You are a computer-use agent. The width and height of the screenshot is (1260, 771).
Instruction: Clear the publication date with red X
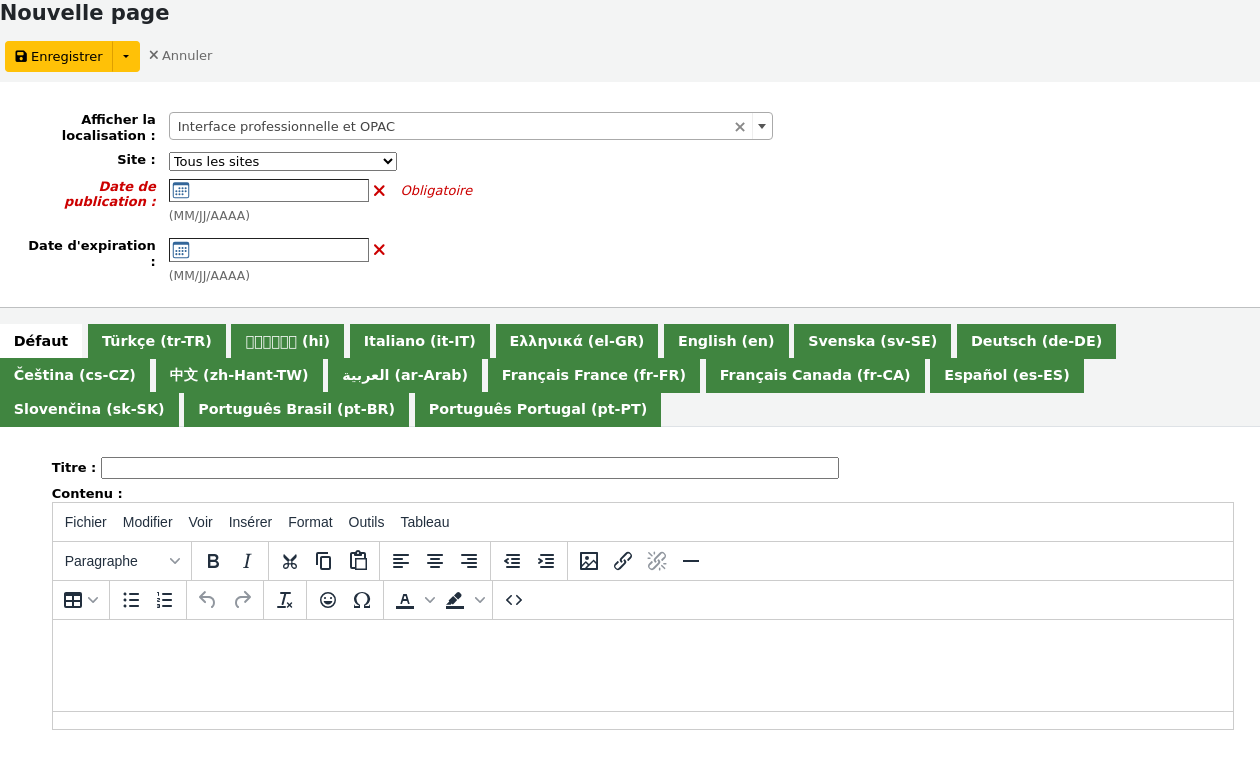pyautogui.click(x=379, y=191)
